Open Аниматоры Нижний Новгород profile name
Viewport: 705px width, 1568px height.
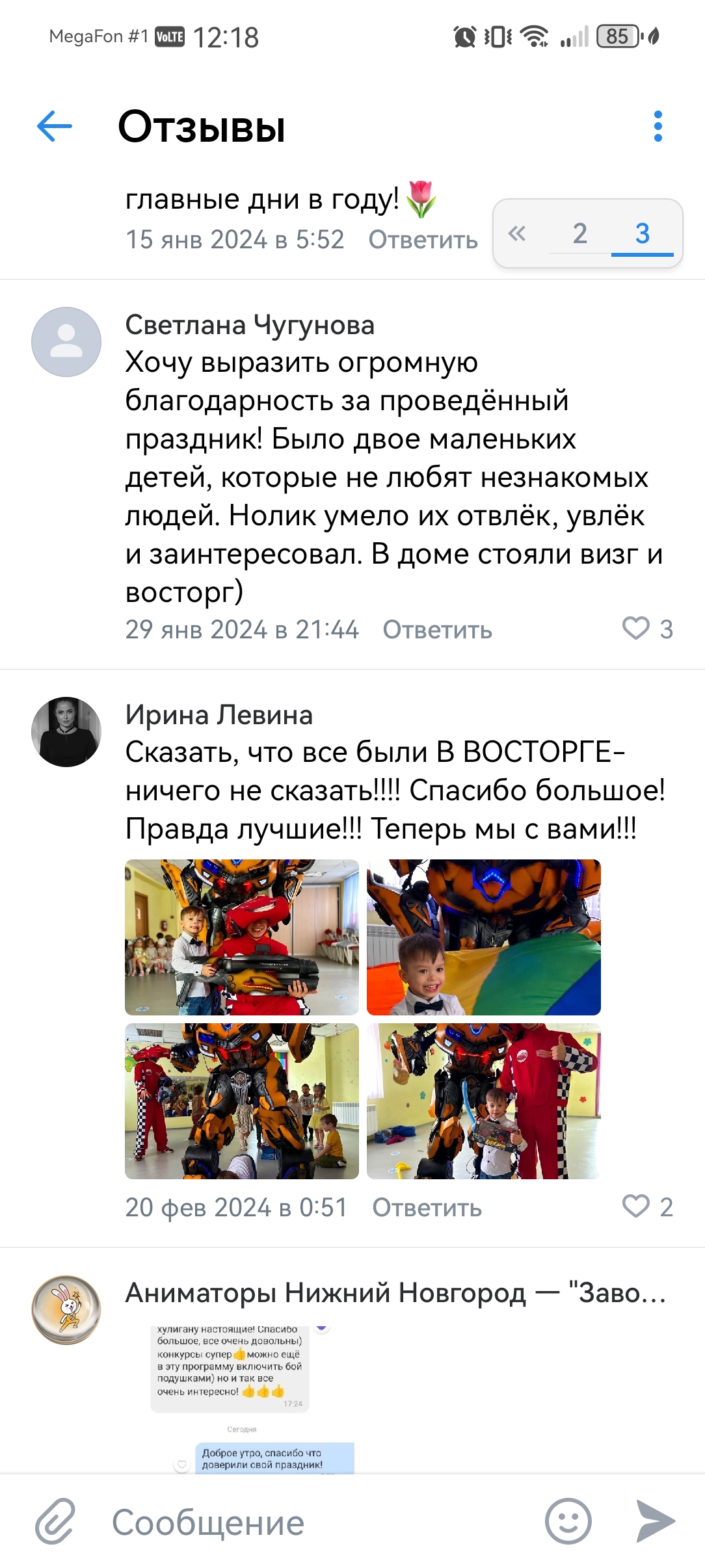click(x=396, y=1292)
